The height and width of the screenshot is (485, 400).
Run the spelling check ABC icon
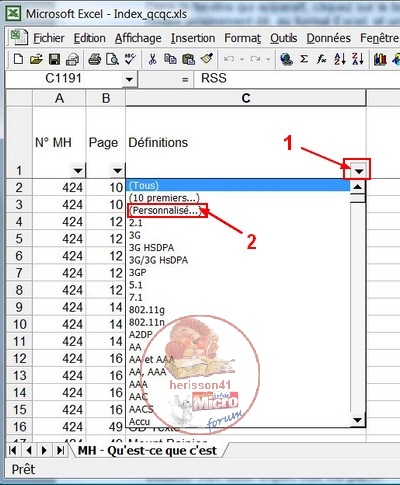click(x=130, y=59)
